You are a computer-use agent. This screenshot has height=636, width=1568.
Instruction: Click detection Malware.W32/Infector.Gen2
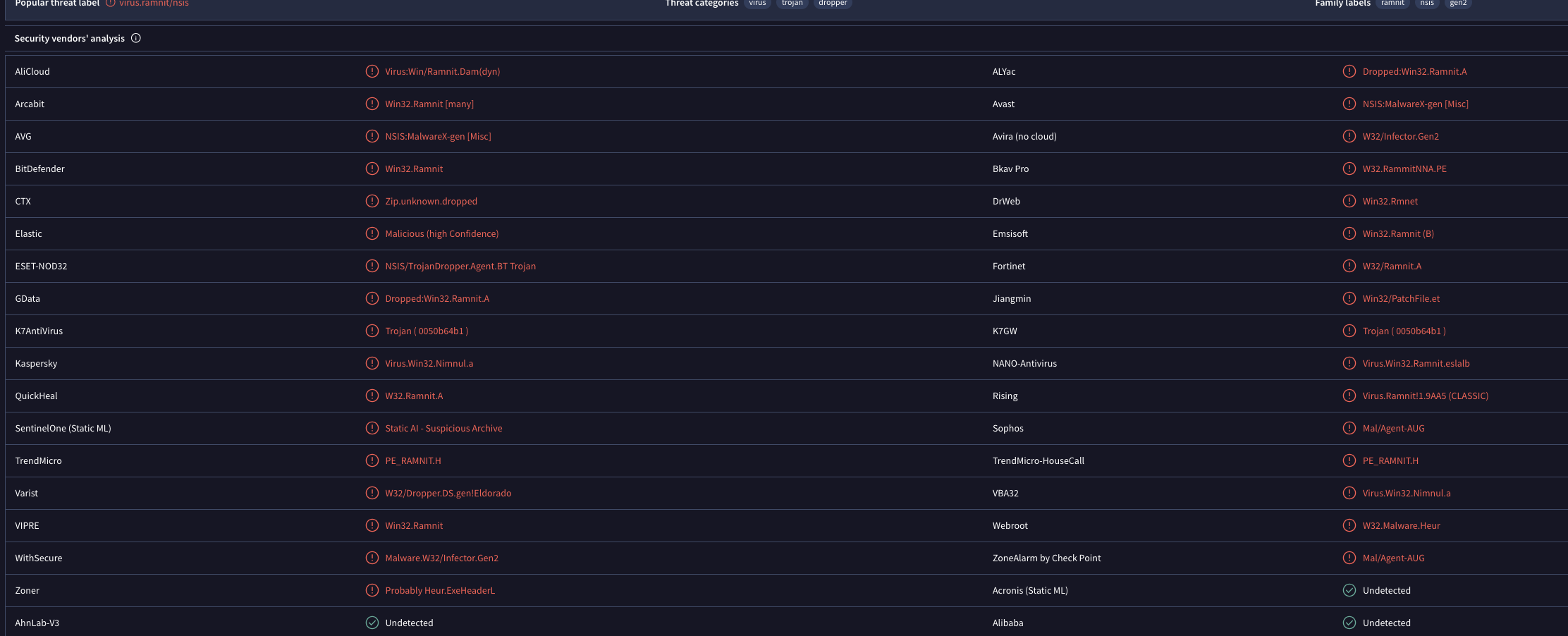point(441,558)
